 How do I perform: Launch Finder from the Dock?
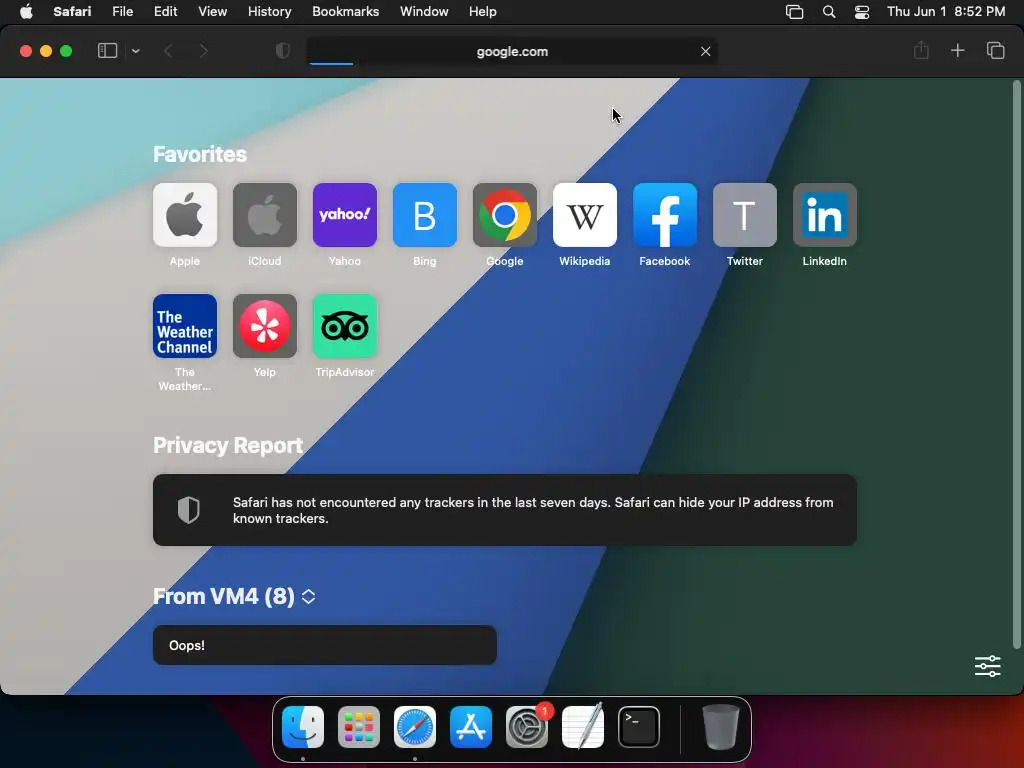[303, 727]
